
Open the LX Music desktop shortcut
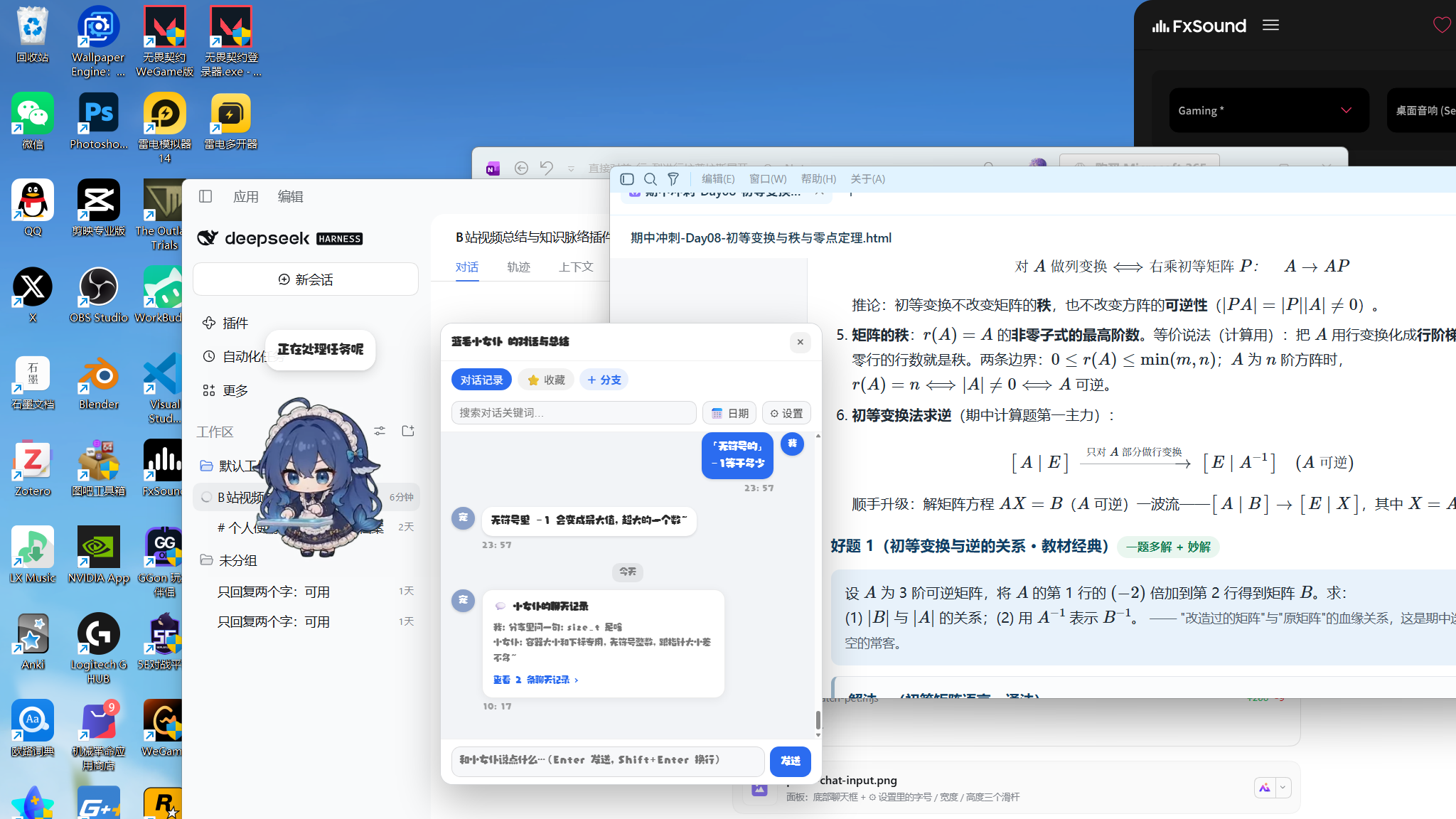point(33,555)
